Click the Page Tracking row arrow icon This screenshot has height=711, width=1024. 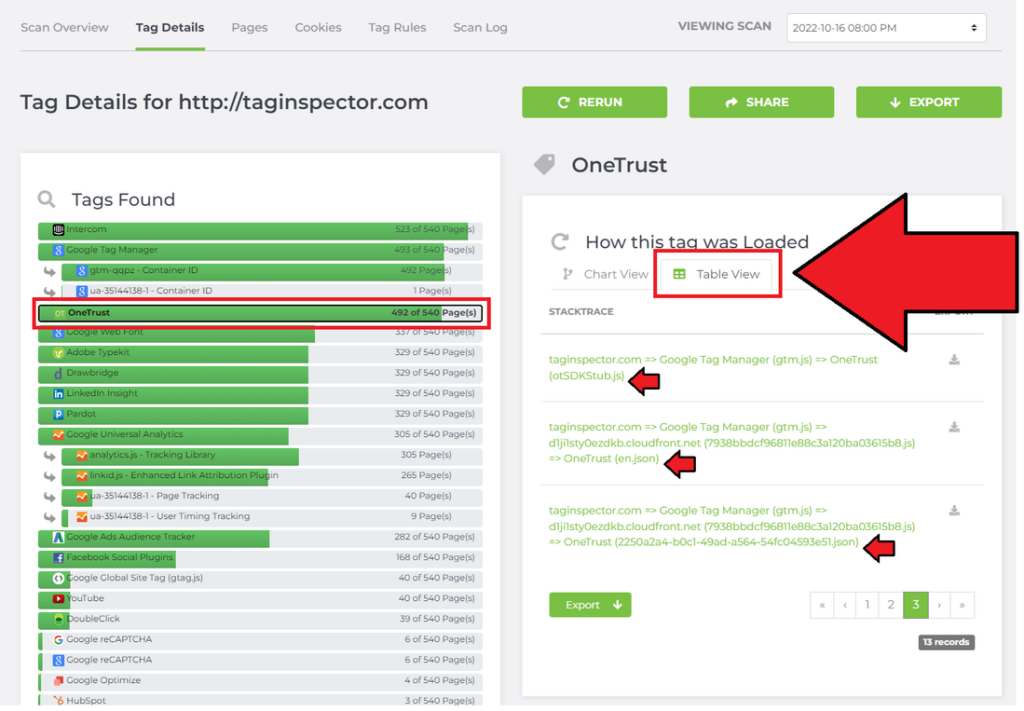50,497
